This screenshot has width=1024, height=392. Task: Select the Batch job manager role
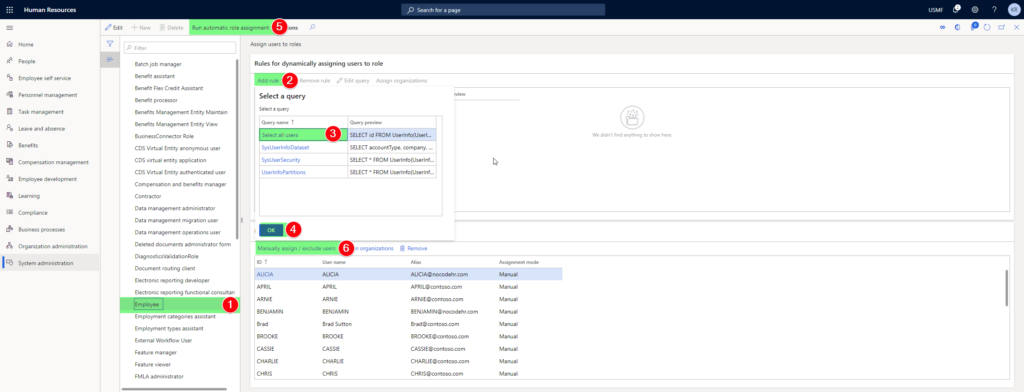point(158,64)
